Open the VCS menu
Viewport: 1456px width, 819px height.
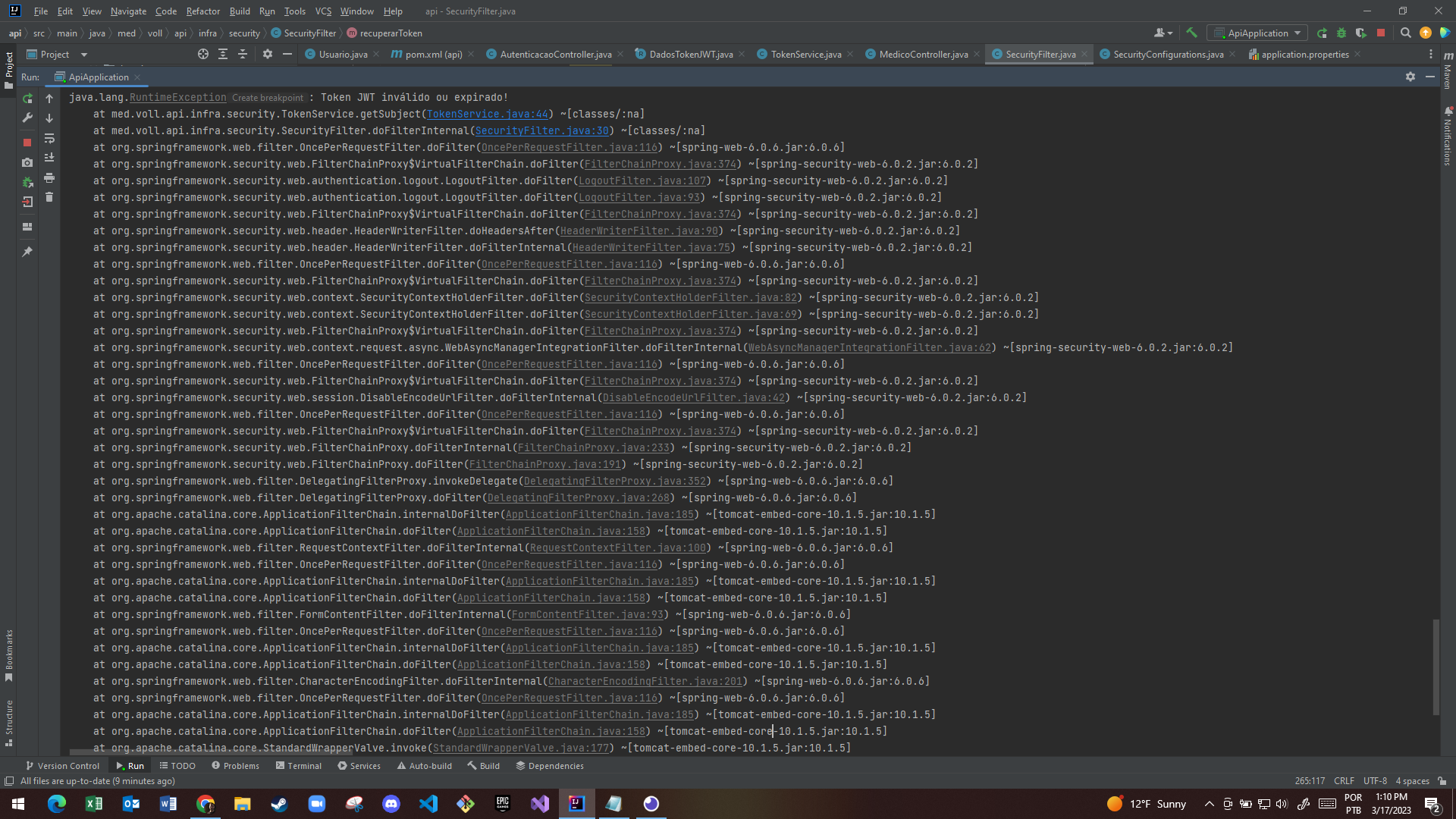click(x=323, y=11)
